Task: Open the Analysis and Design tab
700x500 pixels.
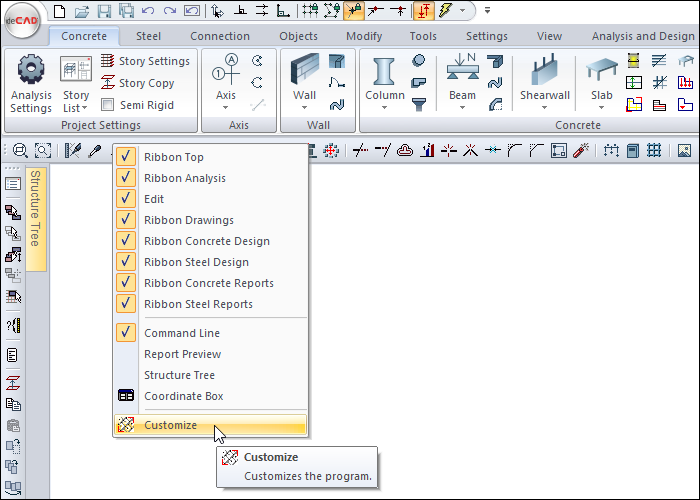Action: click(642, 36)
